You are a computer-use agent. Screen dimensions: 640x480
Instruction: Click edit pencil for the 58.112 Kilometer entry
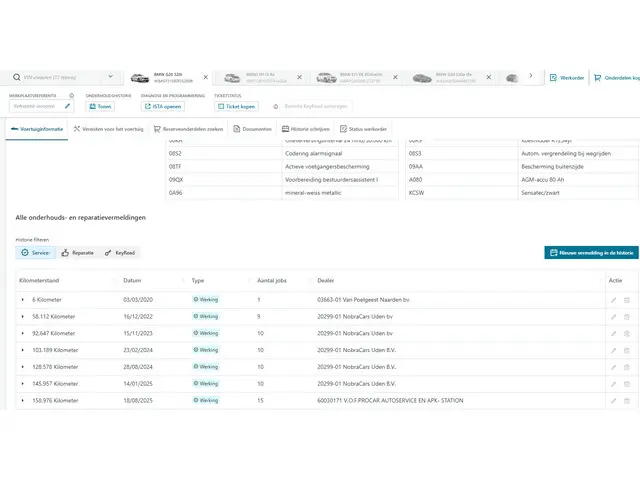click(614, 317)
